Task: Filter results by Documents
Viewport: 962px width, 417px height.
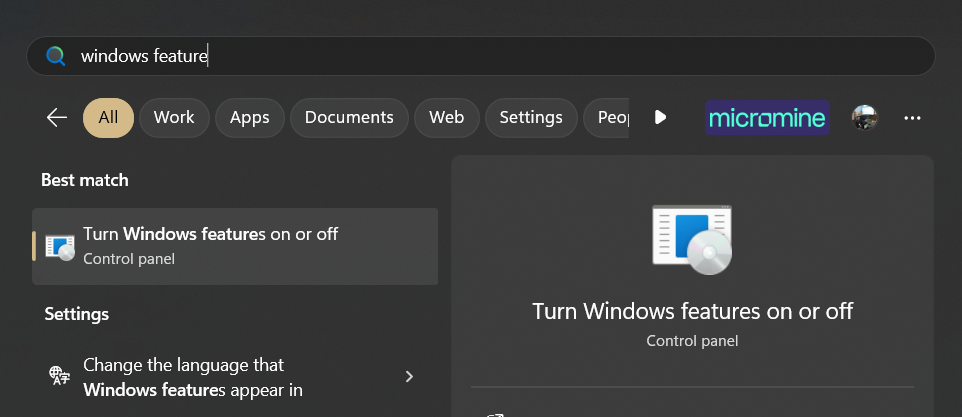Action: tap(349, 117)
